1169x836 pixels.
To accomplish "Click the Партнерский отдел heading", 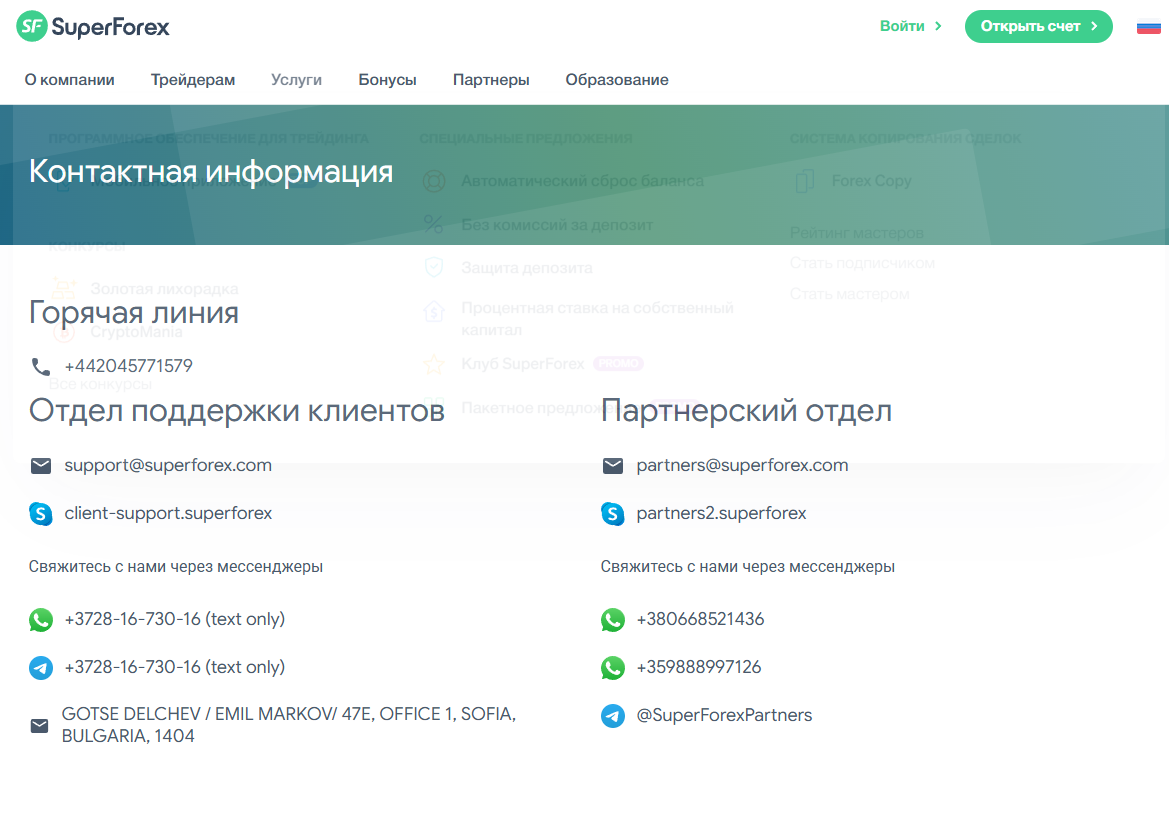I will pyautogui.click(x=746, y=411).
